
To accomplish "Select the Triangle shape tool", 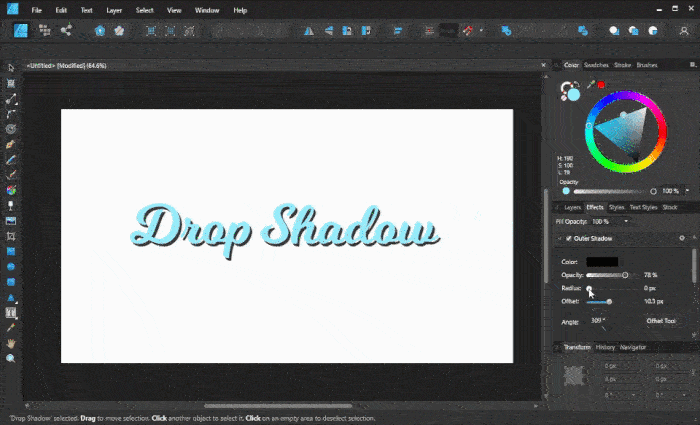I will point(11,298).
